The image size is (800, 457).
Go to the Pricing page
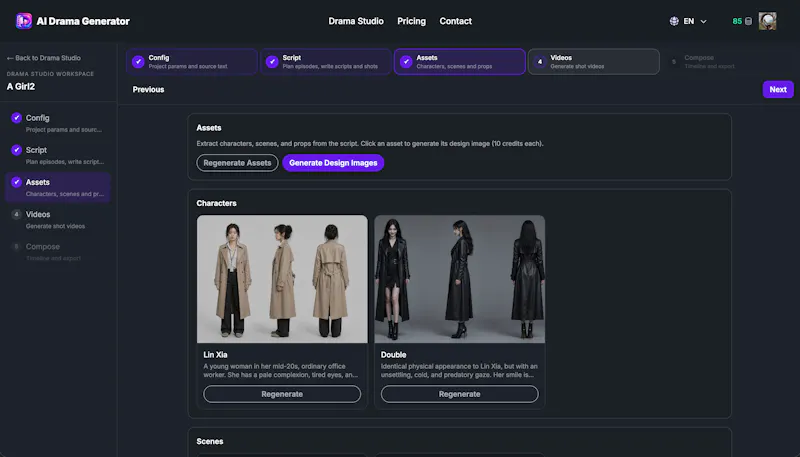pyautogui.click(x=411, y=21)
